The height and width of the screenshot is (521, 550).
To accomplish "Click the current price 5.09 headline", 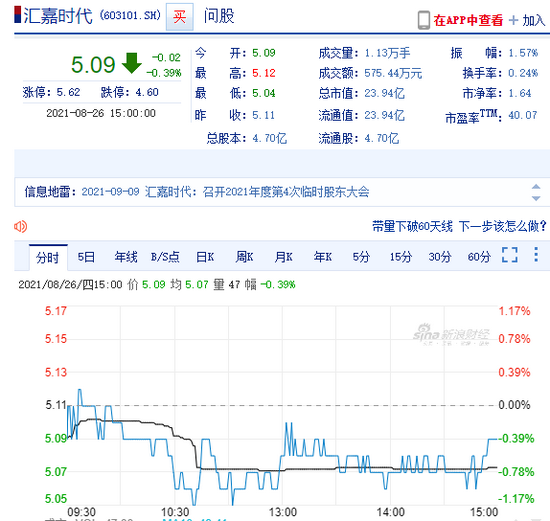I will (x=93, y=65).
